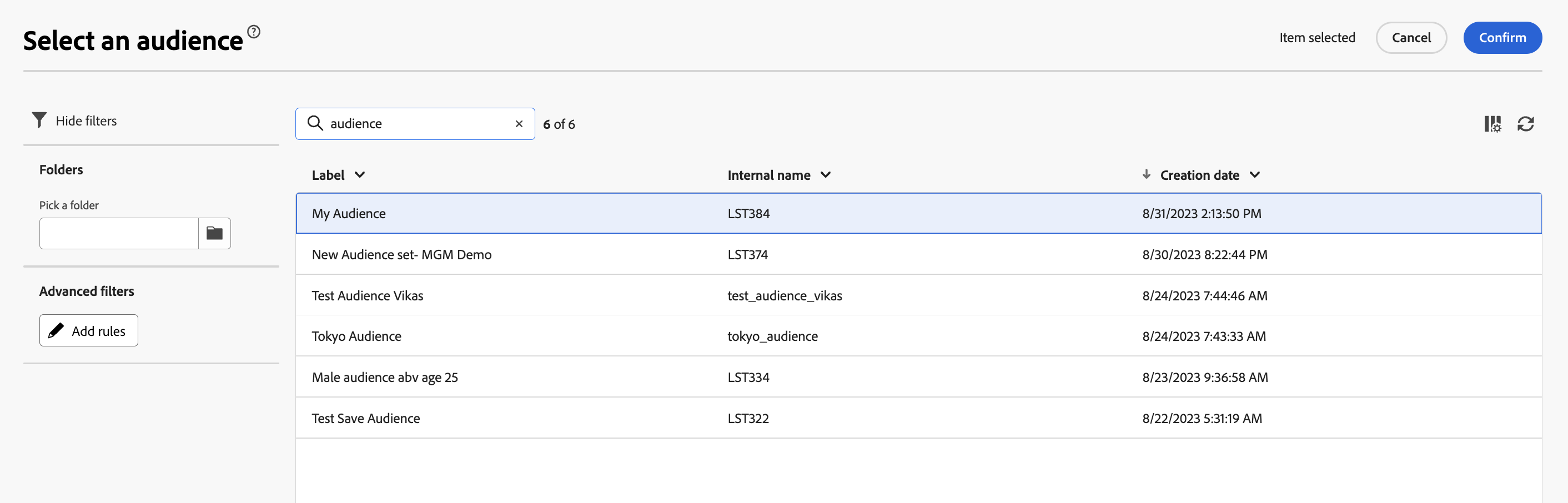This screenshot has height=503, width=1568.
Task: Click the filter funnel icon
Action: (39, 120)
